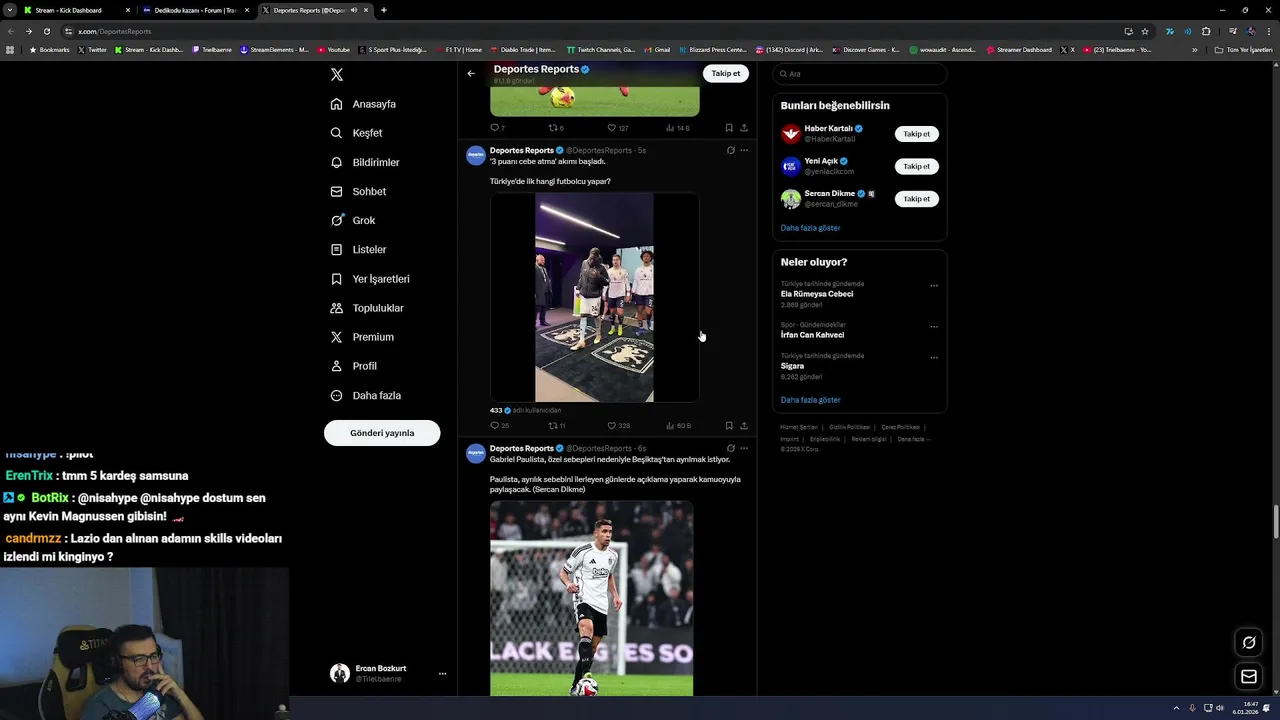Open the floating Messages button

coord(1249,677)
